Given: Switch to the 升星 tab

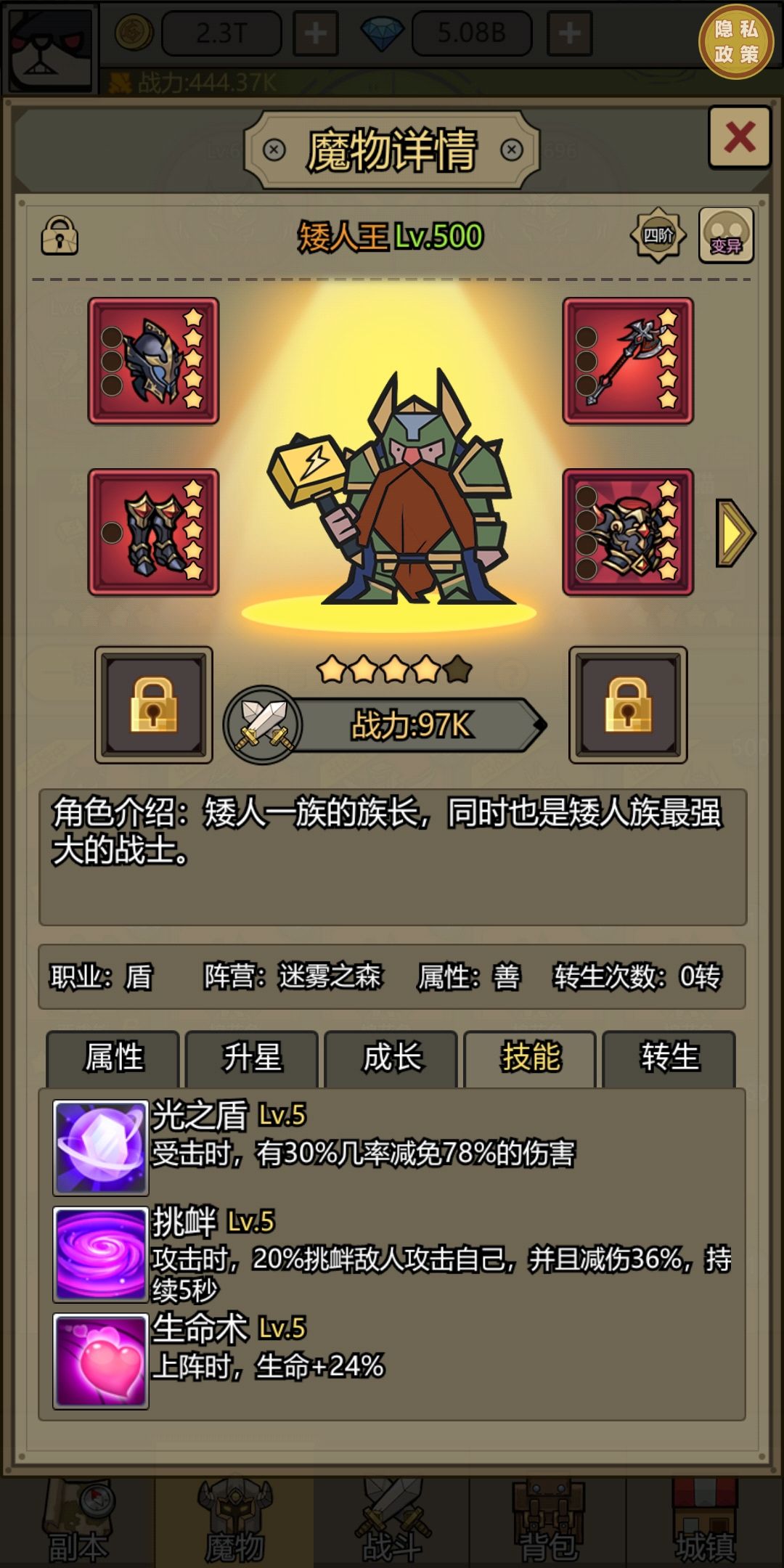Looking at the screenshot, I should click(252, 1058).
